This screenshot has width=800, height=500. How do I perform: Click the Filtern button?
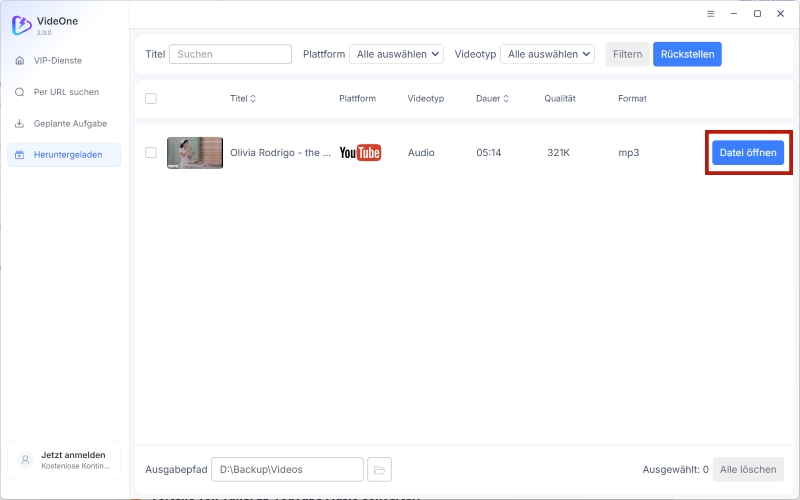pyautogui.click(x=627, y=54)
